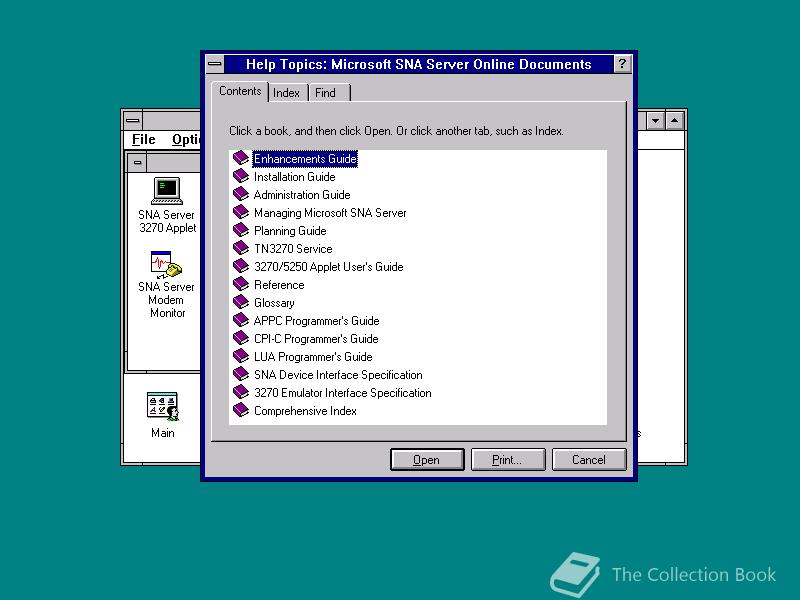Click the Comprehensive Index book icon
This screenshot has width=800, height=600.
(241, 410)
